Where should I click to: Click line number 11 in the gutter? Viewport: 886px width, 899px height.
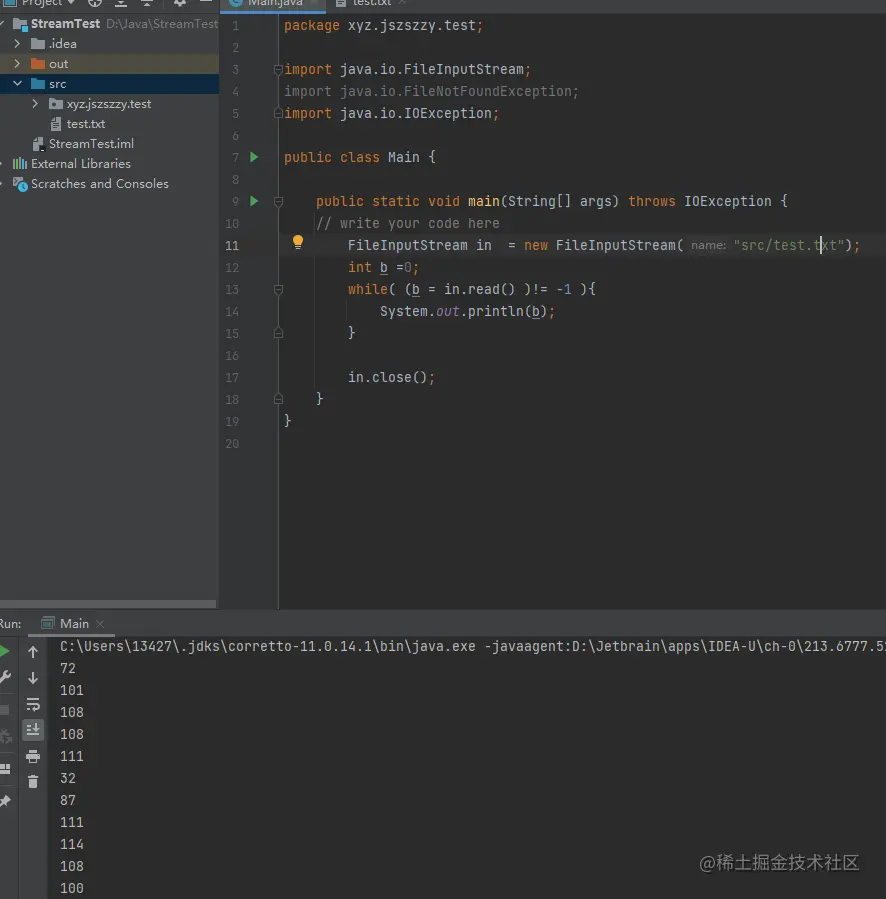tap(232, 245)
